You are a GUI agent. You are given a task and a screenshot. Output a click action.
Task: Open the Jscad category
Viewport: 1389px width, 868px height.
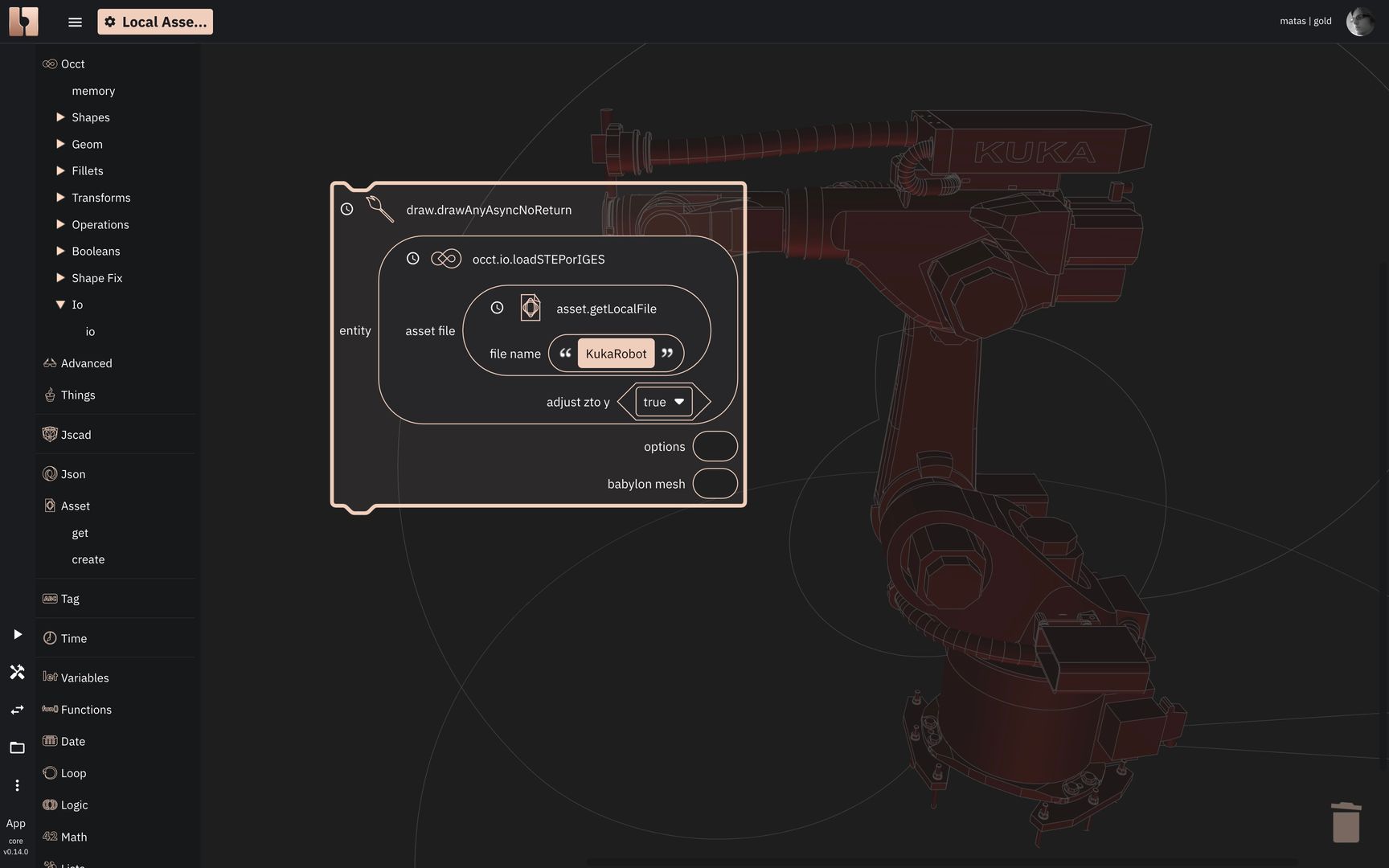(x=76, y=435)
